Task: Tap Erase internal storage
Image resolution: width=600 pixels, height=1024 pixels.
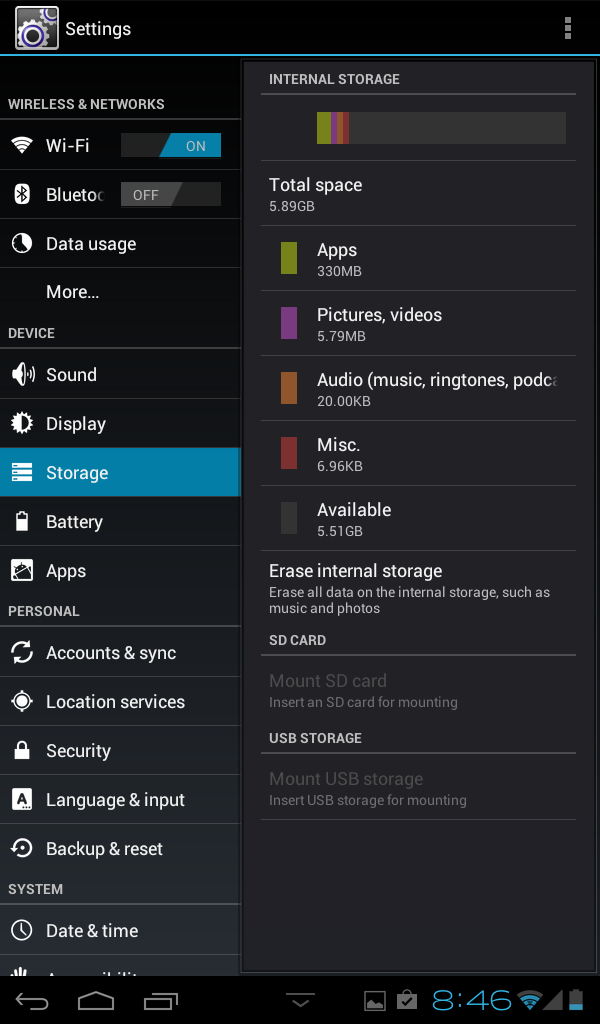Action: coord(418,589)
